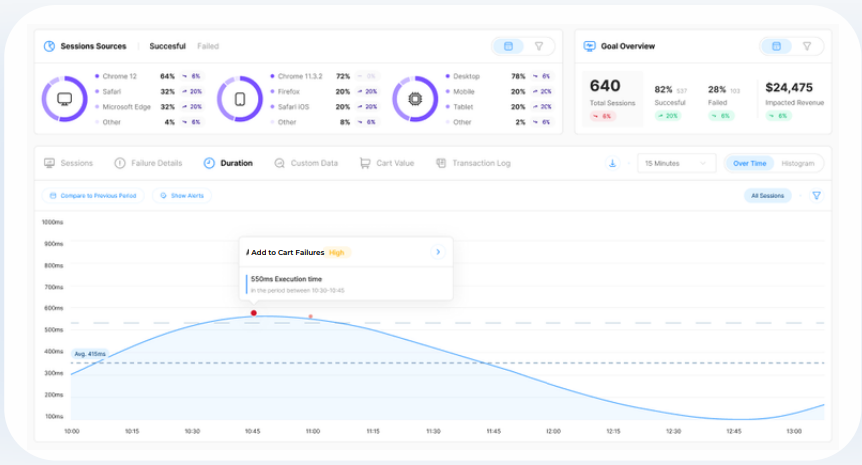Open the Failure Details tab

pyautogui.click(x=148, y=163)
